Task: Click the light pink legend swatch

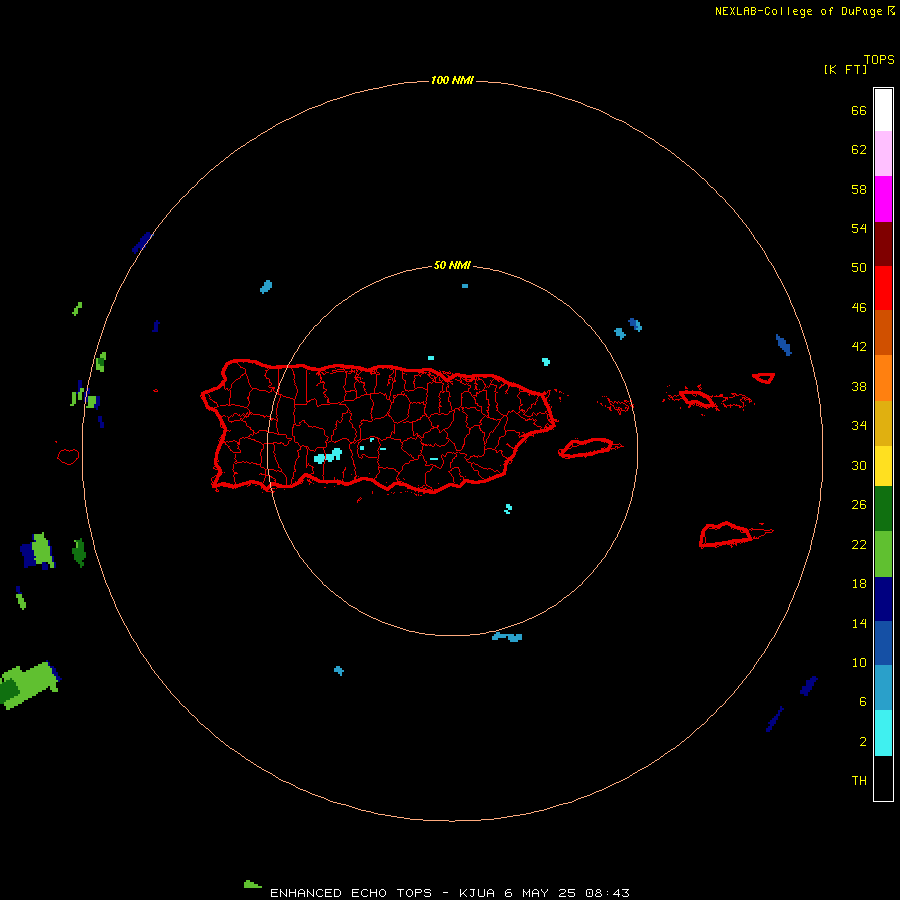Action: pos(883,154)
